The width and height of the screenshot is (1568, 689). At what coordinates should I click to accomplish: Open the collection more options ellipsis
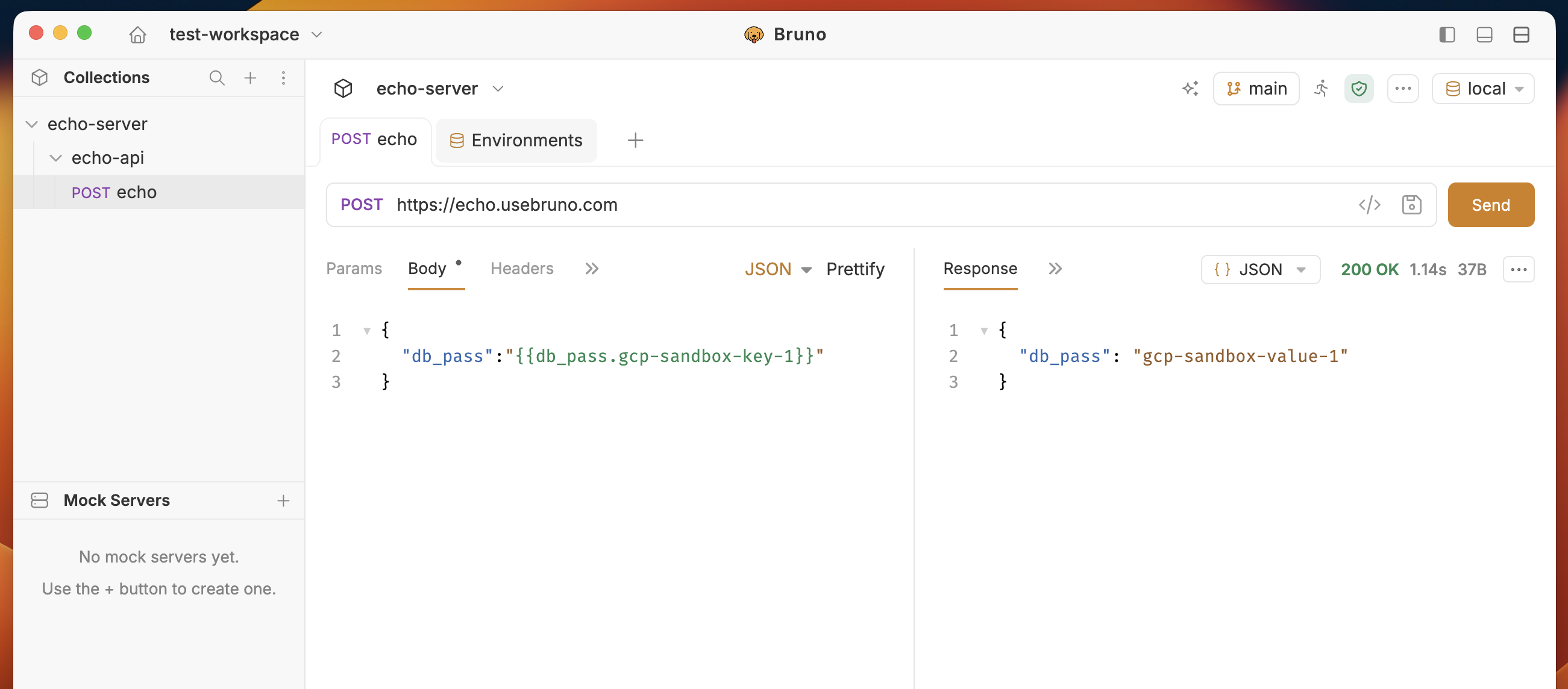[1403, 89]
